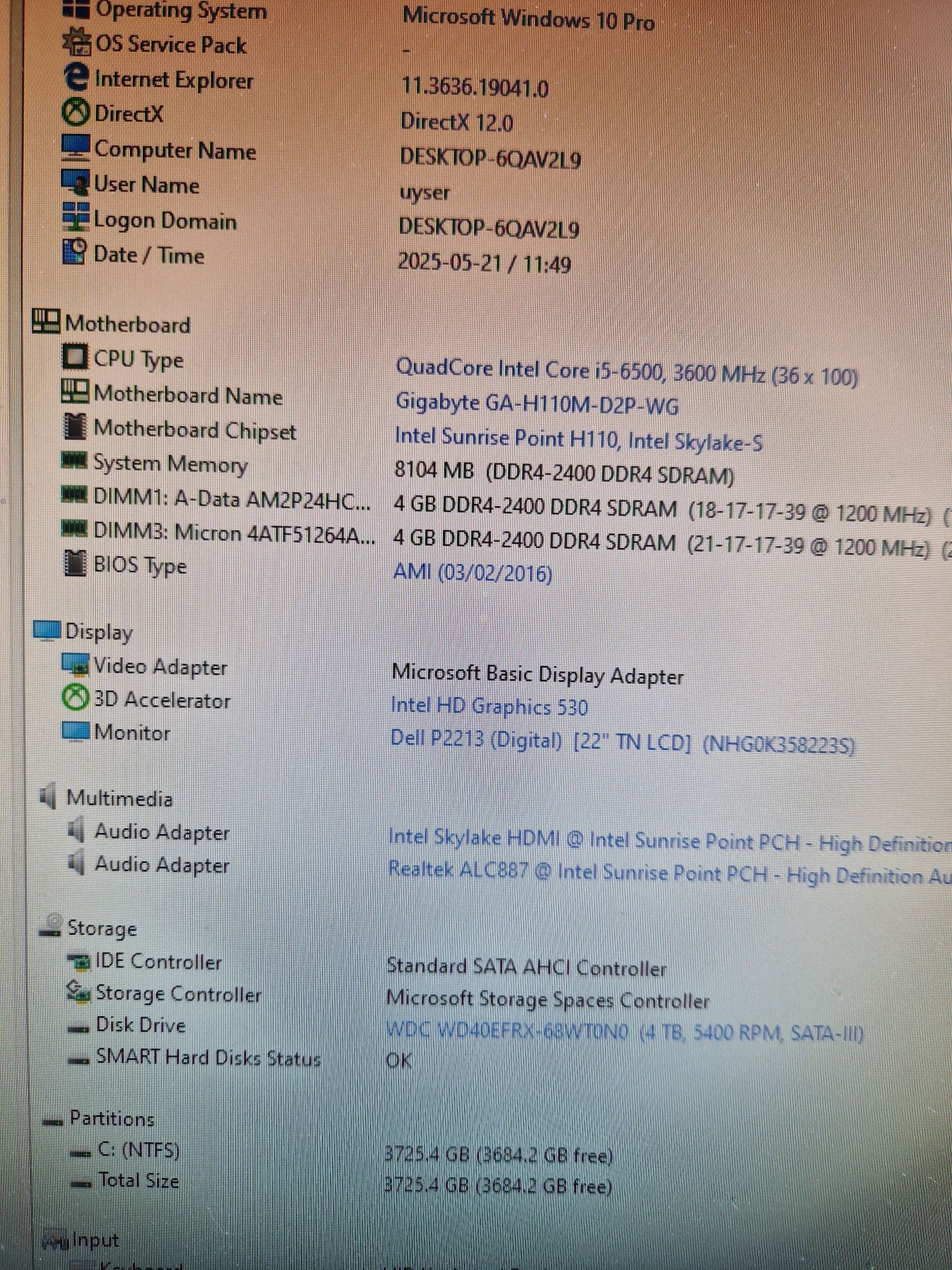Click the BIOS Type chip icon
The width and height of the screenshot is (952, 1270).
pos(75,563)
